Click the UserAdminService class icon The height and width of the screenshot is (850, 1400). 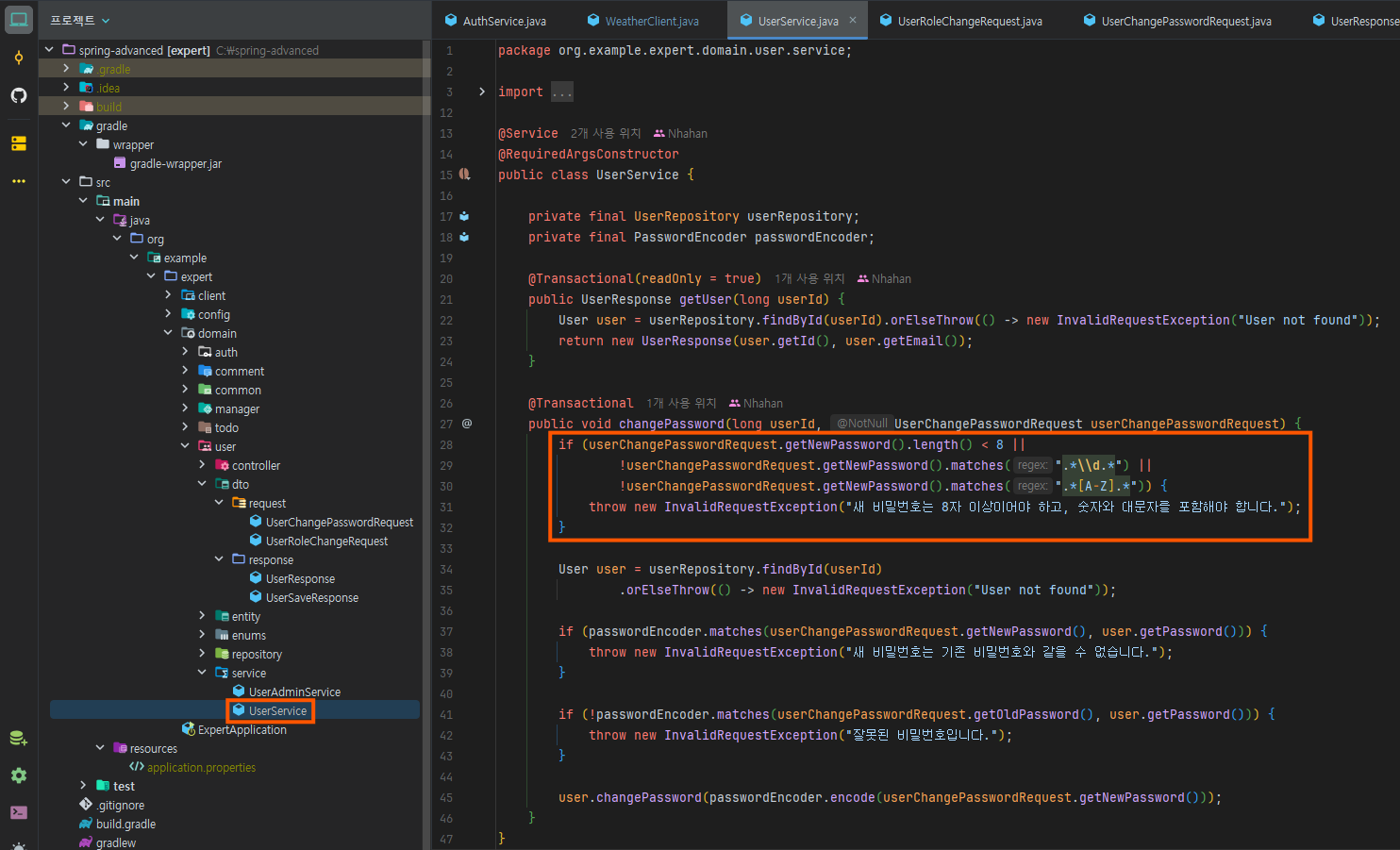239,692
